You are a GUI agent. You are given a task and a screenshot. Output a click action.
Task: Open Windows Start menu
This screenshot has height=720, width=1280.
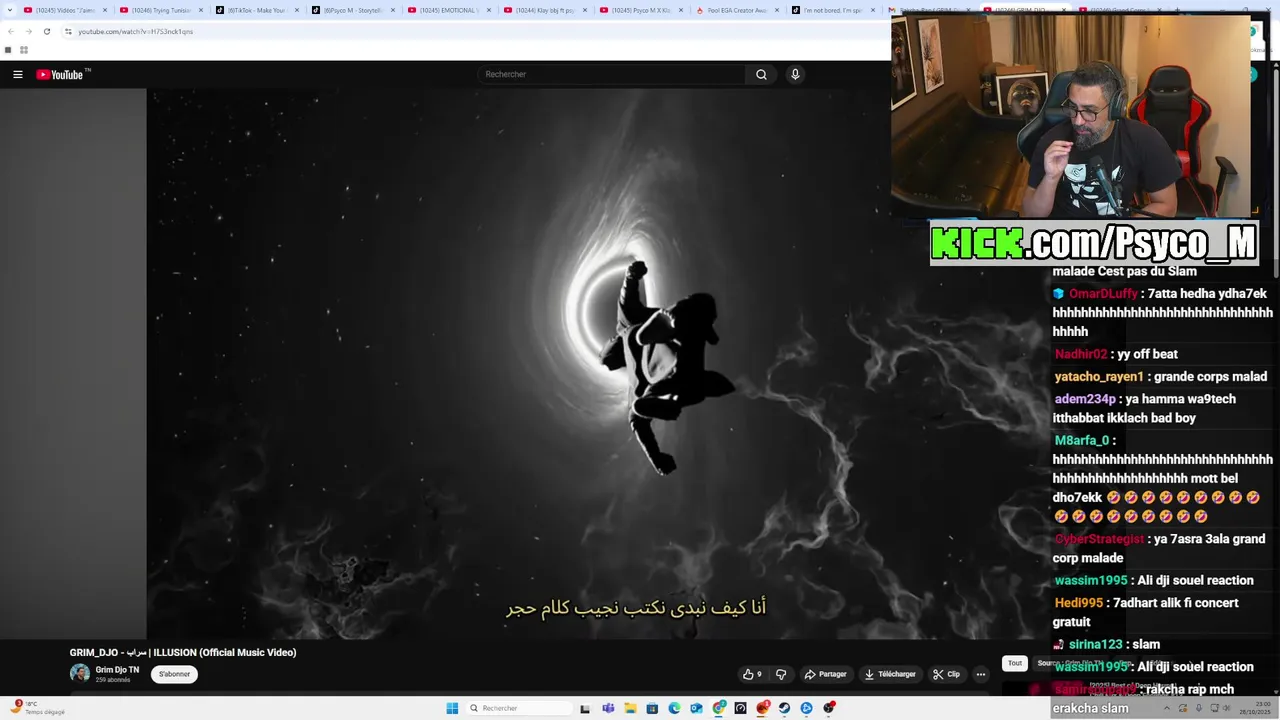[452, 708]
